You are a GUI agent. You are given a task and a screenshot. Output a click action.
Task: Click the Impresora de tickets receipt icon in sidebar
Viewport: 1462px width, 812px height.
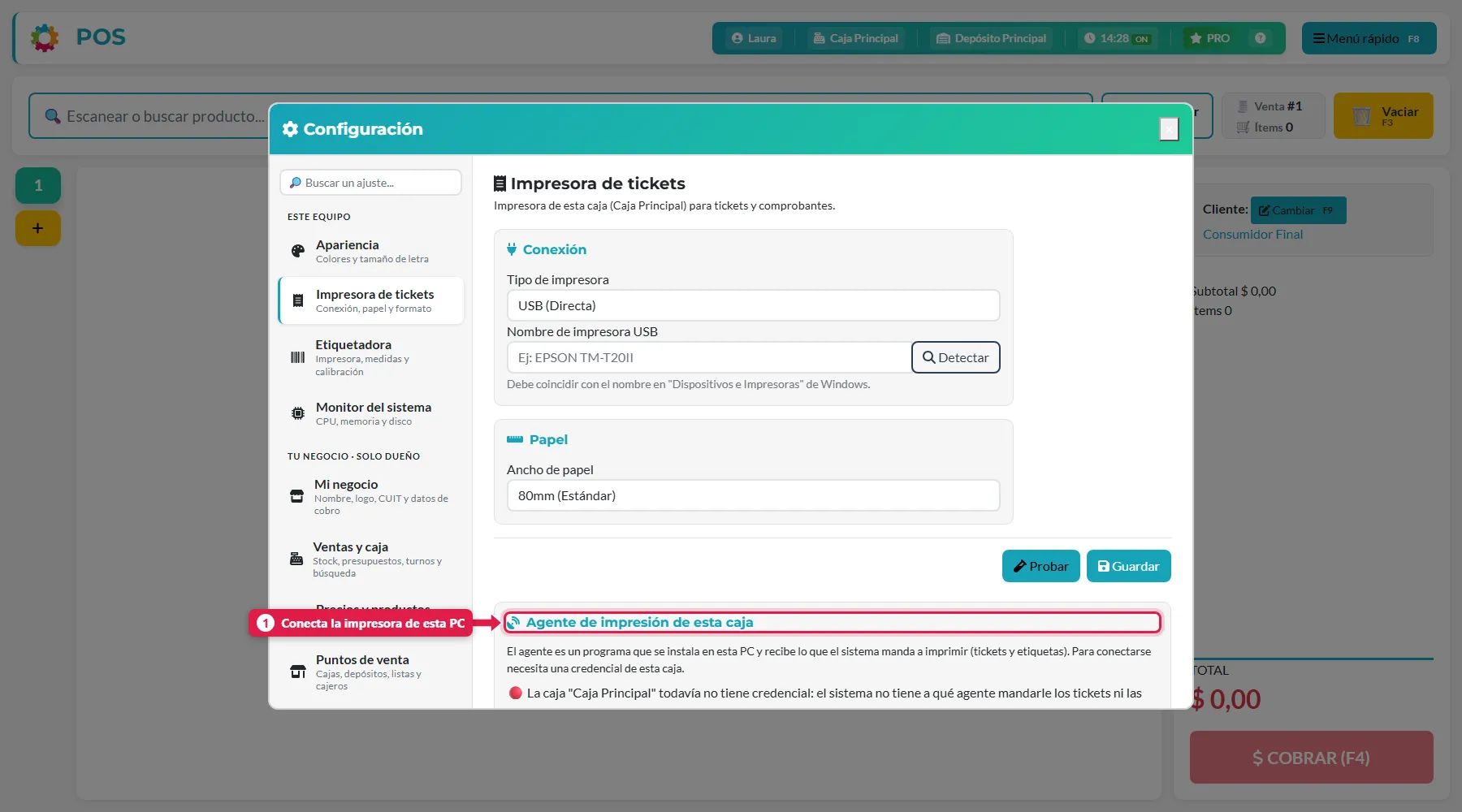298,300
